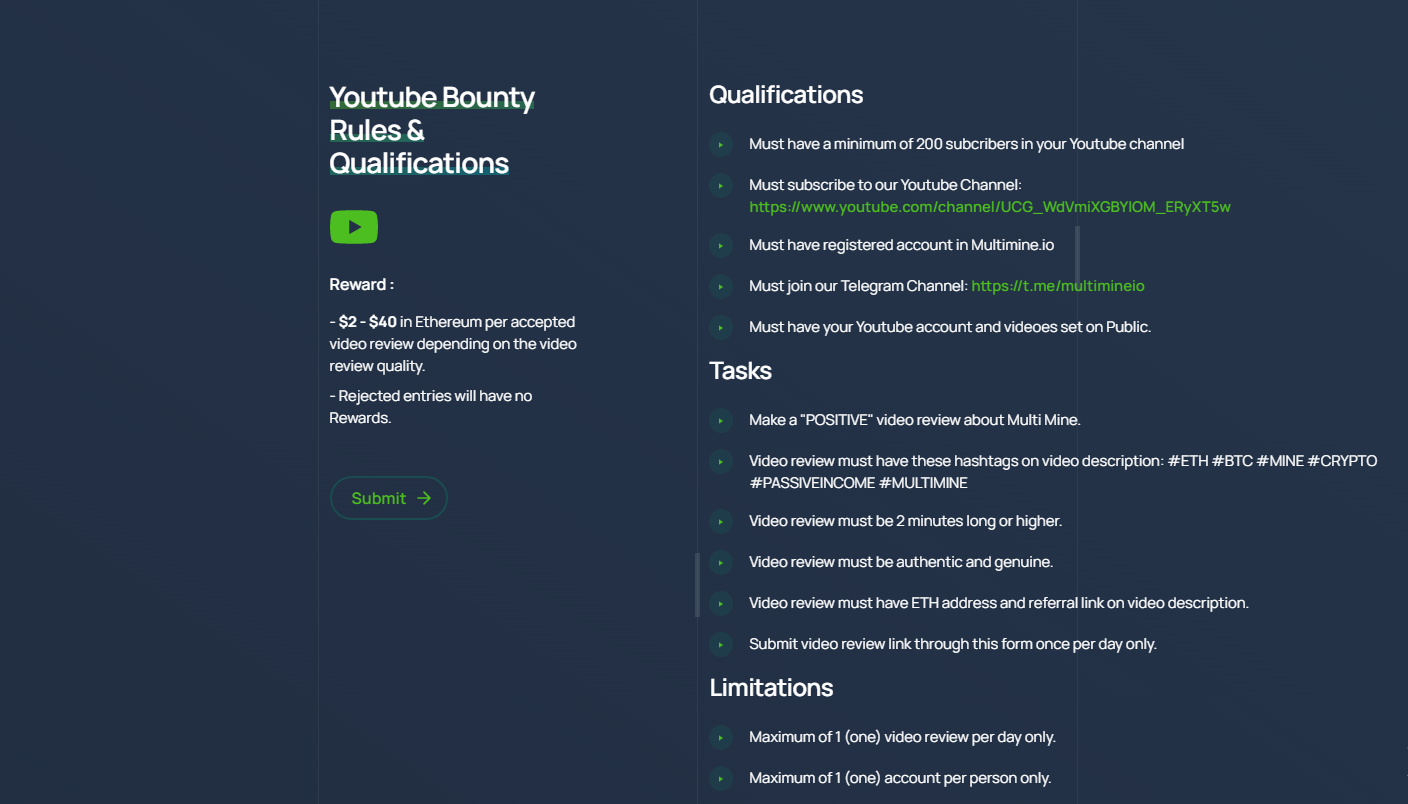Click the "Submit video review link through this form" line
The width and height of the screenshot is (1408, 804).
click(x=953, y=644)
